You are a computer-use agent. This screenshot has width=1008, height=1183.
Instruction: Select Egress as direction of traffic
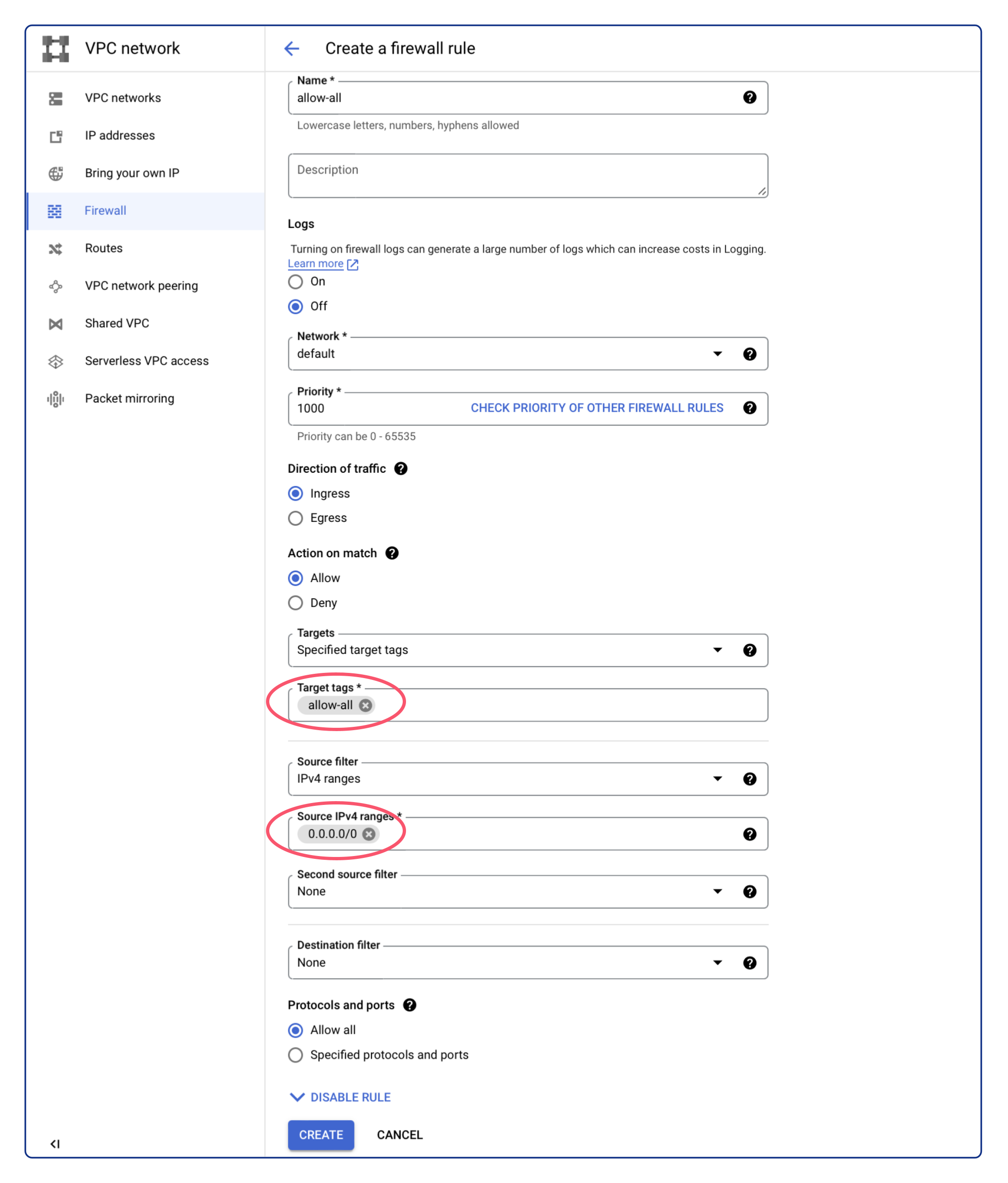tap(295, 518)
